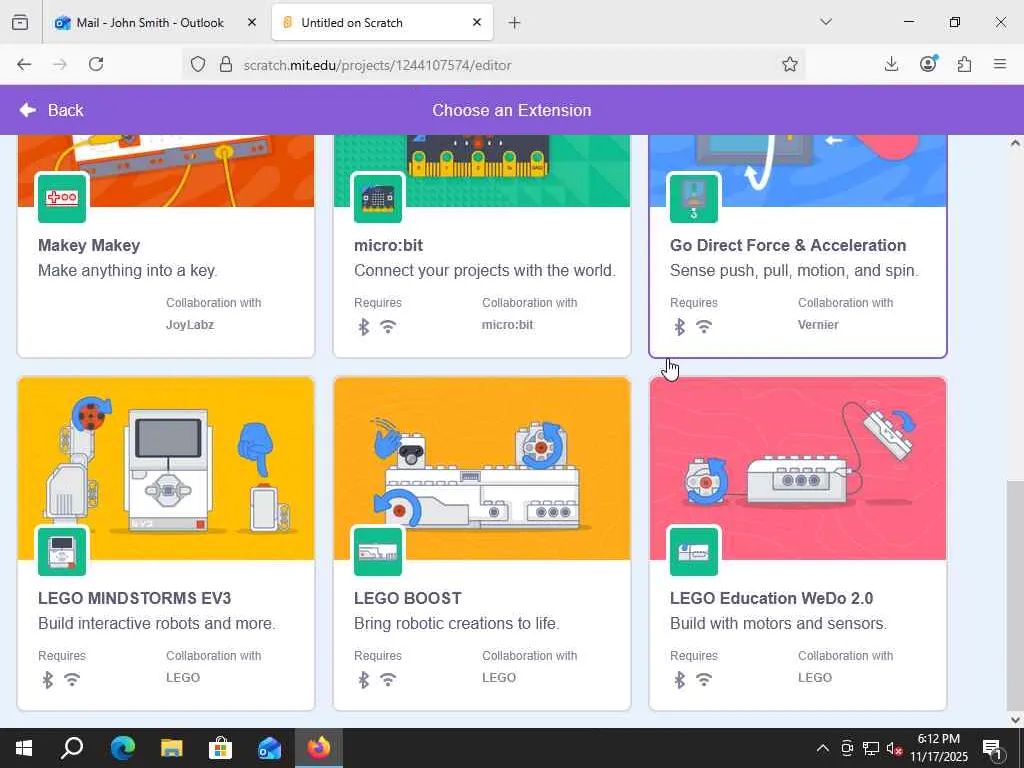Click the scrollbar up arrow
Image resolution: width=1024 pixels, height=768 pixels.
pos(1015,143)
